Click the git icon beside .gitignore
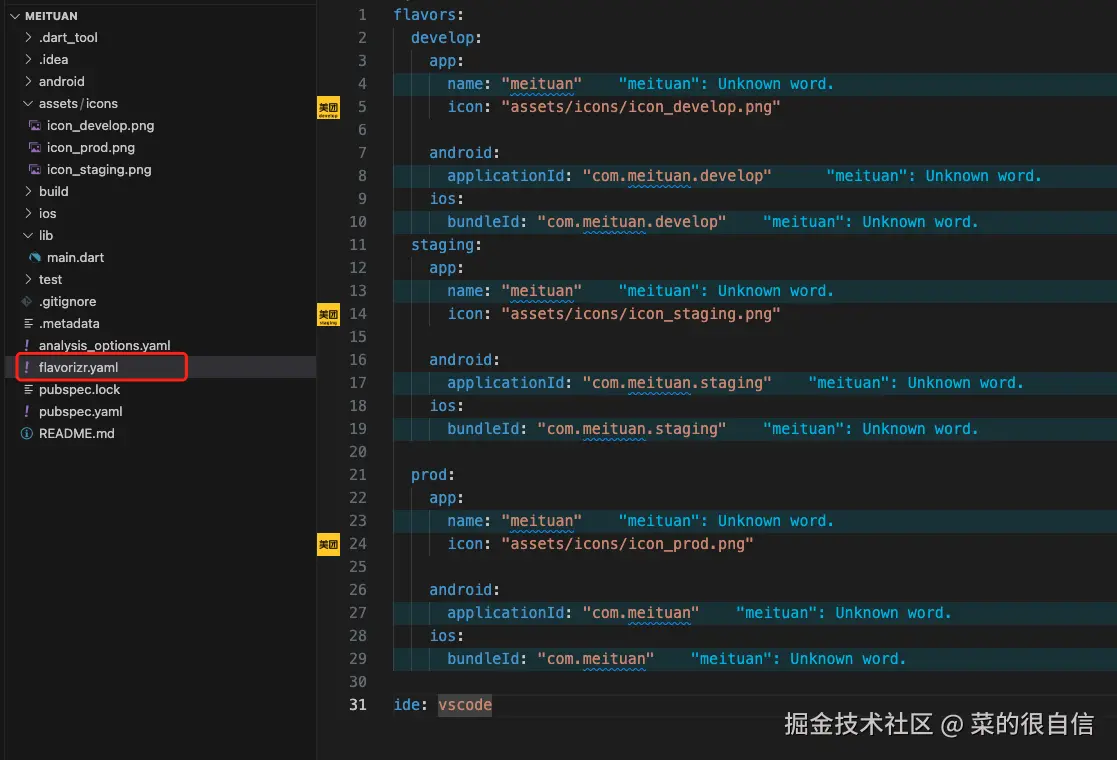This screenshot has height=760, width=1117. click(x=27, y=301)
